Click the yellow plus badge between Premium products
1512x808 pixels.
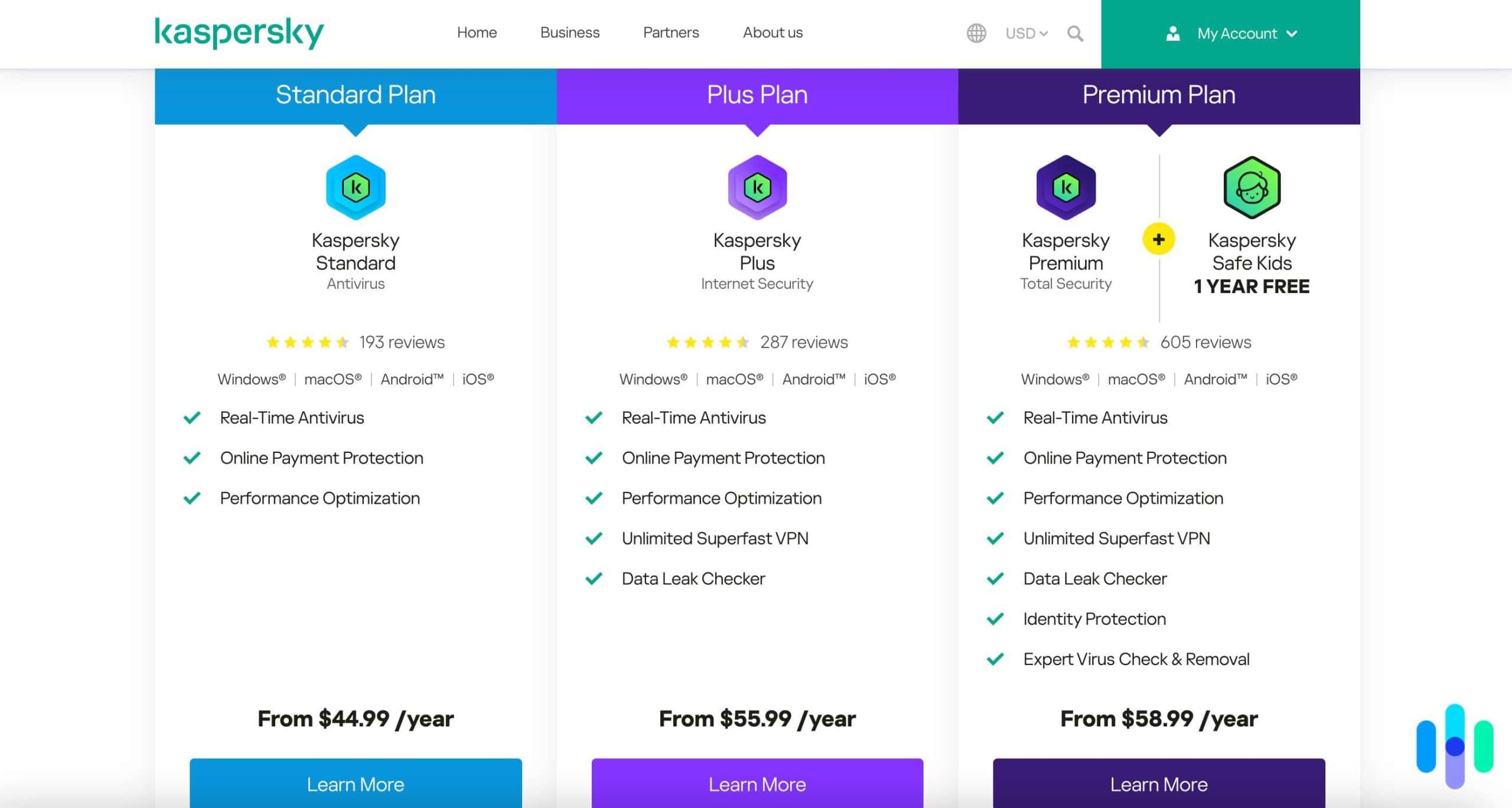point(1158,239)
